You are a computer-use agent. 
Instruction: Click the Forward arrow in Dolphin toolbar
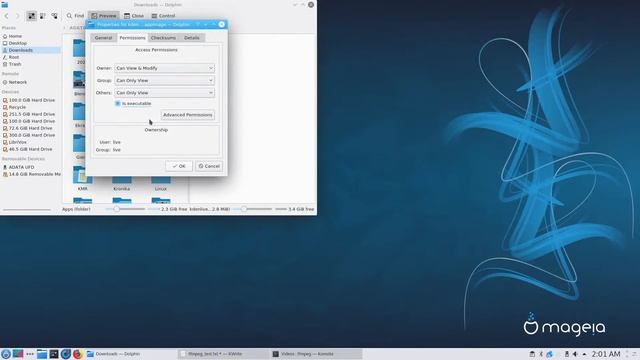coord(17,16)
